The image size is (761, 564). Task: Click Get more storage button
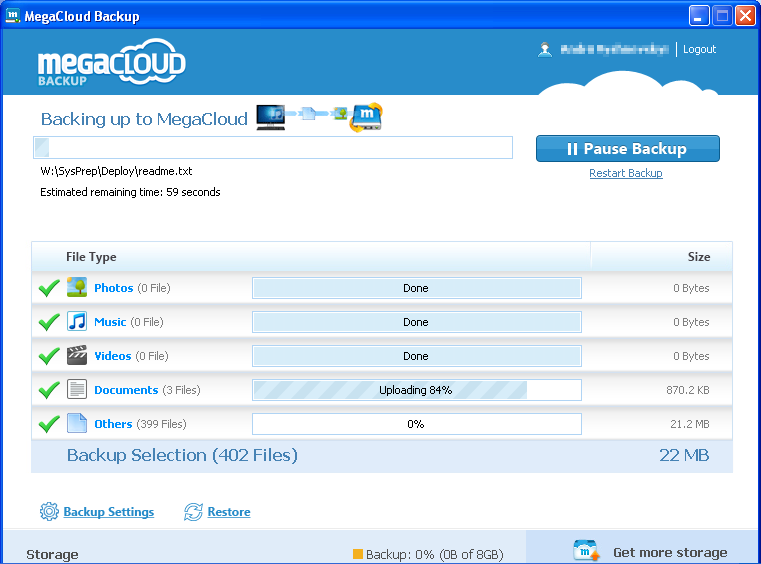pos(643,547)
